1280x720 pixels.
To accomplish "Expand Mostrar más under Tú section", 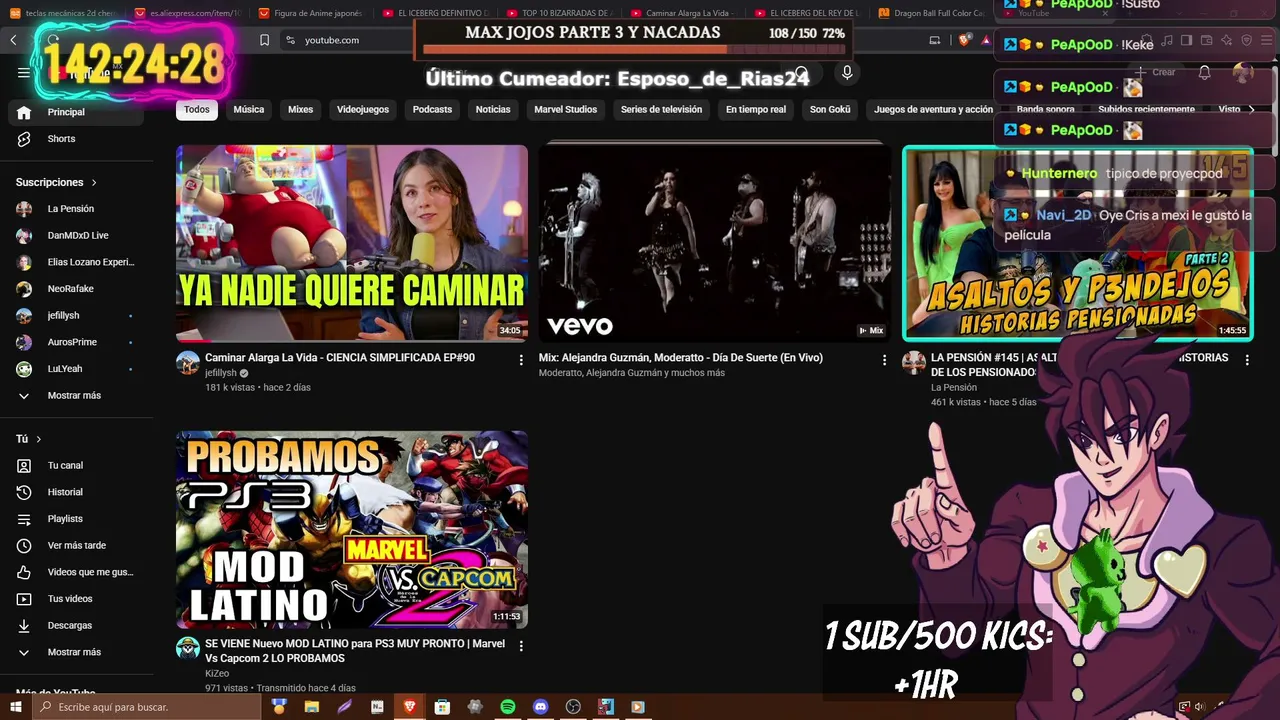I will pos(73,652).
